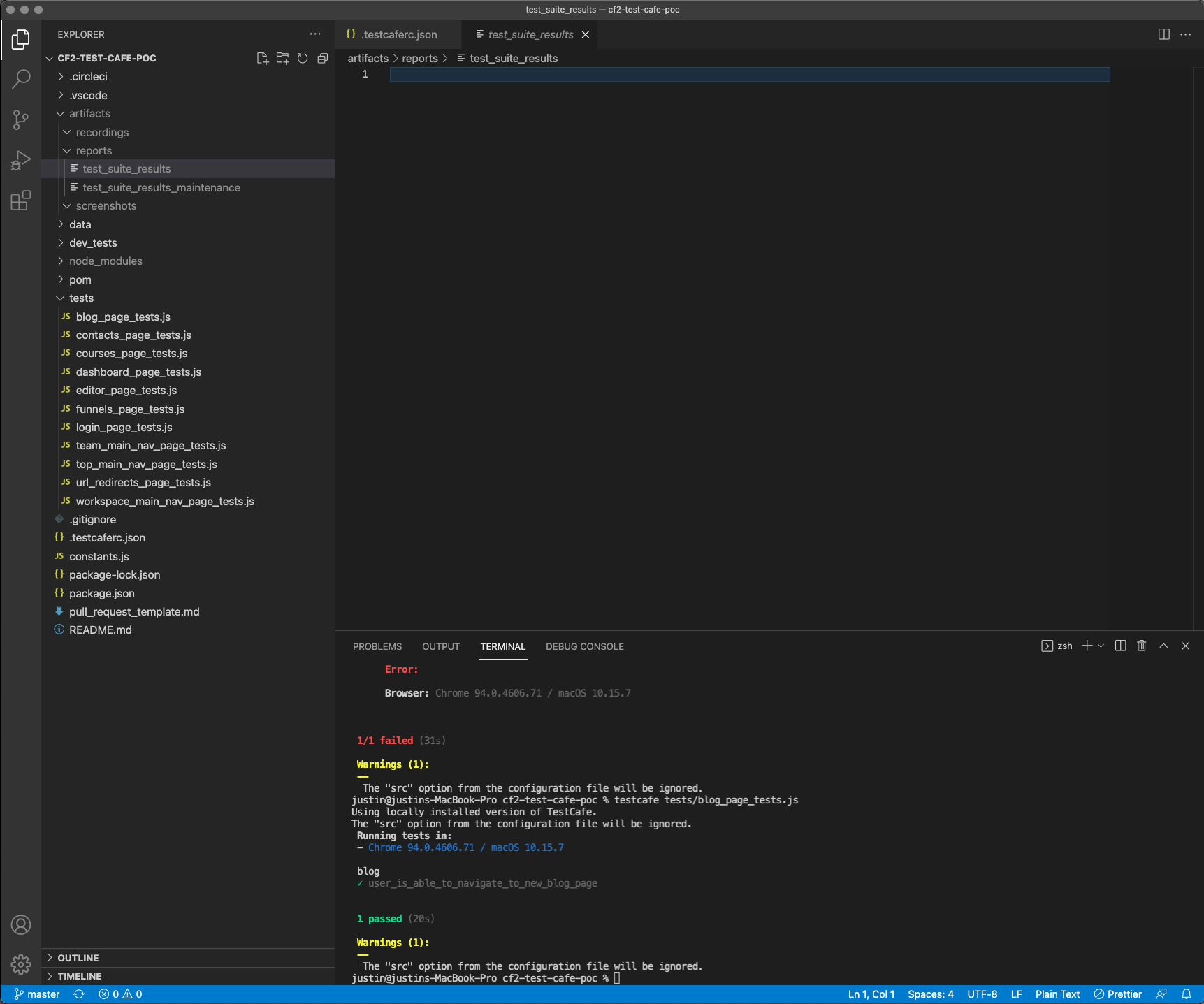Close the bottom panel
The image size is (1204, 1004).
[1186, 646]
